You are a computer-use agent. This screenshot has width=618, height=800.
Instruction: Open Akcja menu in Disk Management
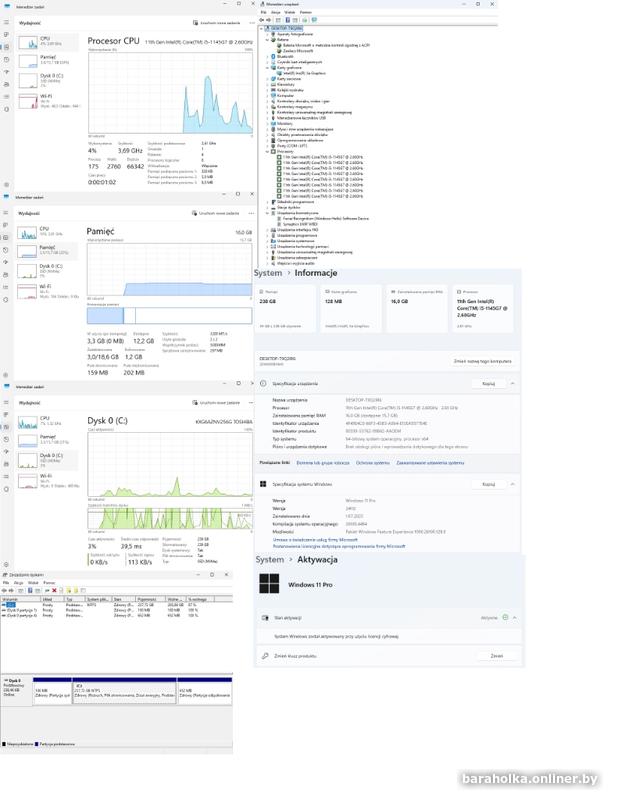[19, 583]
